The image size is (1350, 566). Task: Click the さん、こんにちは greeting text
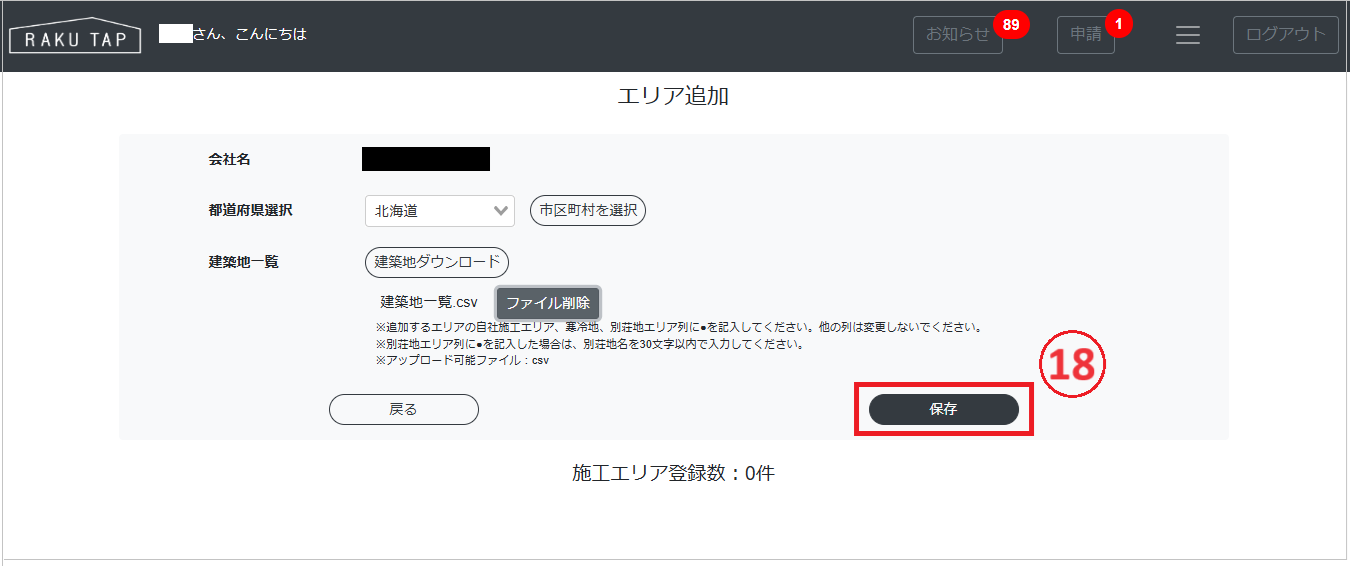click(x=249, y=34)
